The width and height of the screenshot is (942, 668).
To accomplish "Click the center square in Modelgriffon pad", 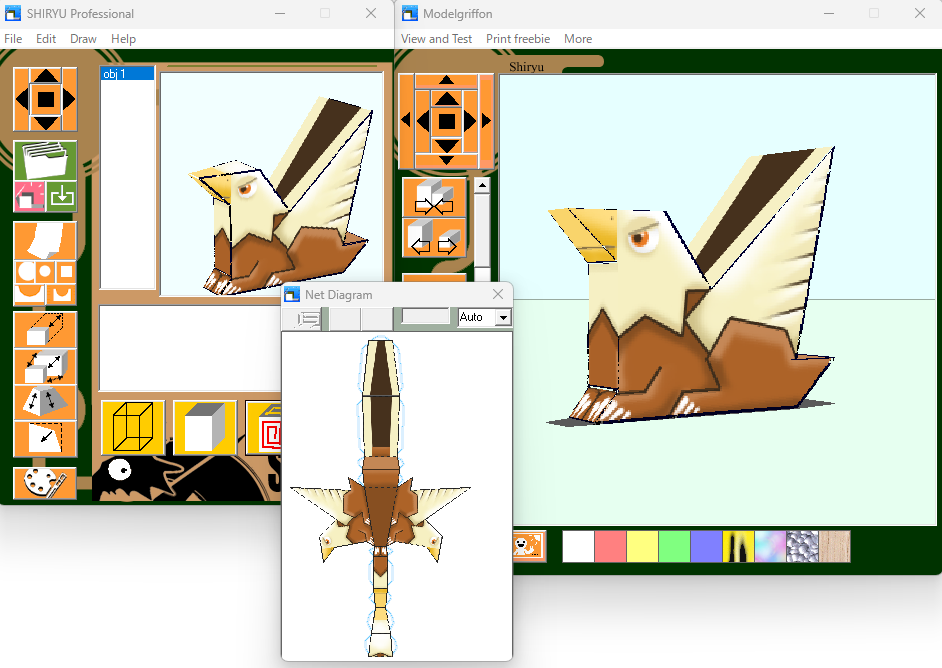I will 446,122.
